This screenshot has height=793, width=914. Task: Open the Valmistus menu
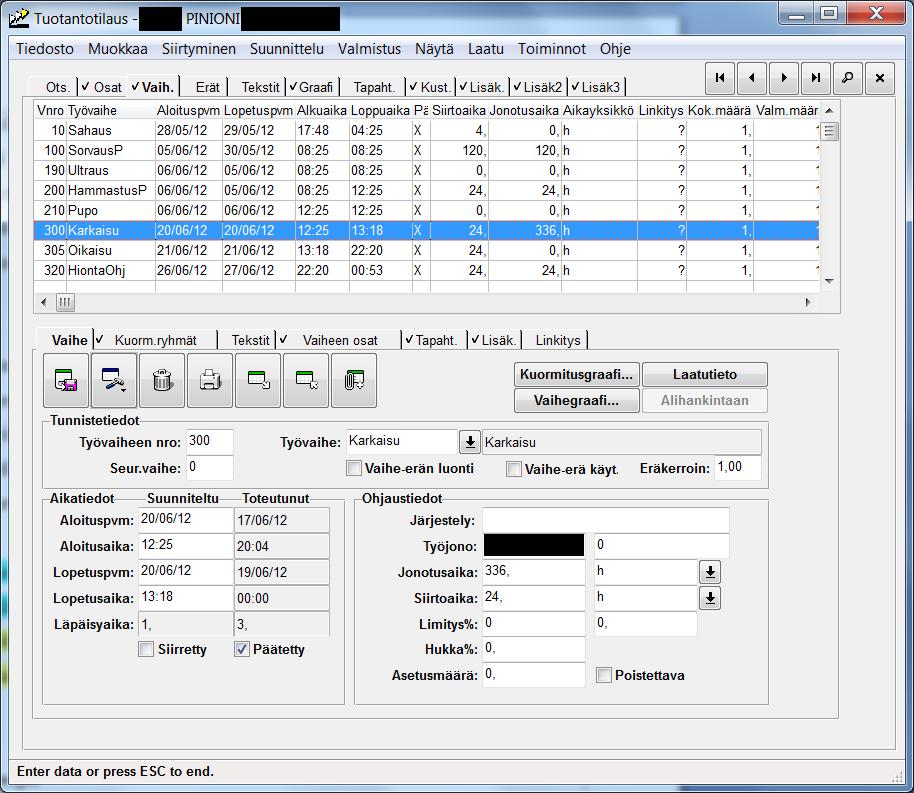click(370, 49)
